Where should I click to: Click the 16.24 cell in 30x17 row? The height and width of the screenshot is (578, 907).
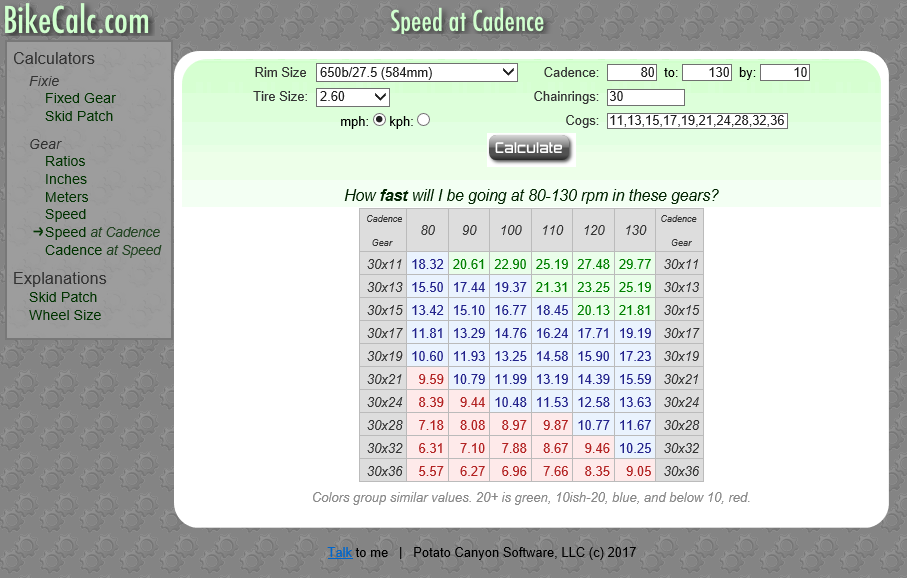coord(552,333)
